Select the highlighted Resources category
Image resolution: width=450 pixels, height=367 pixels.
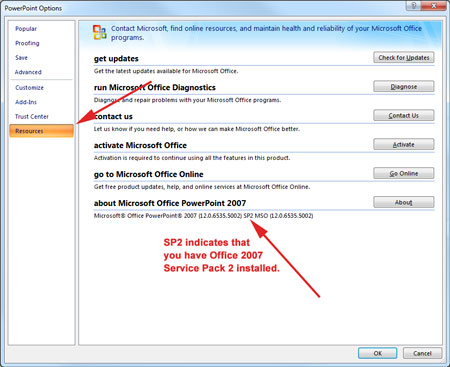42,131
